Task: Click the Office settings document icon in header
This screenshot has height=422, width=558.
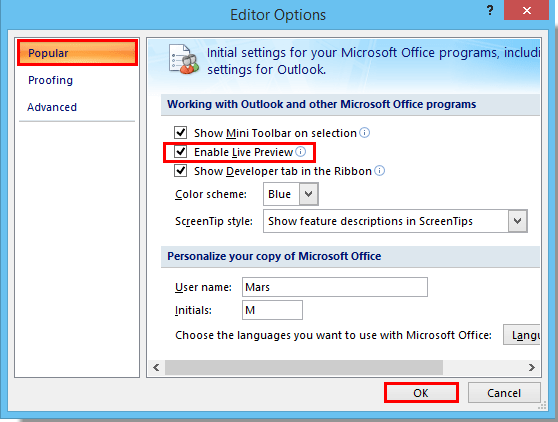Action: (184, 59)
